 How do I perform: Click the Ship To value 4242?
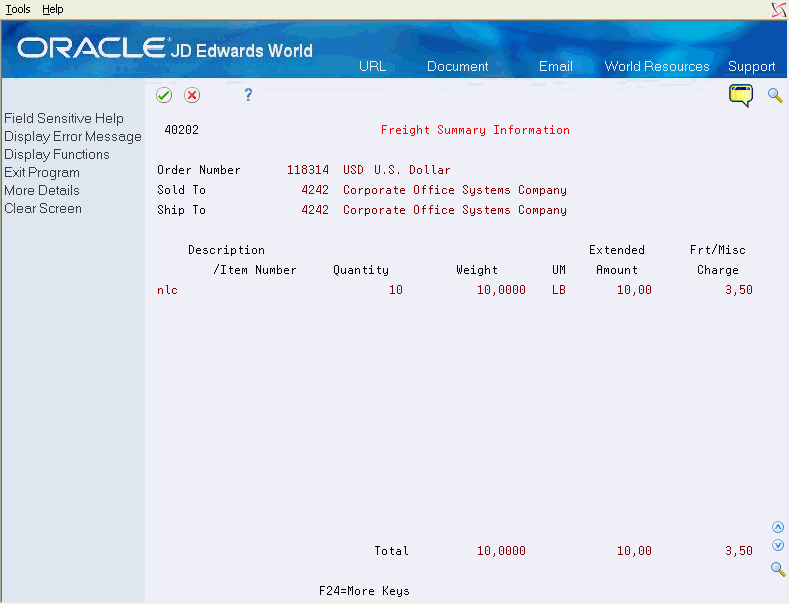pyautogui.click(x=314, y=210)
